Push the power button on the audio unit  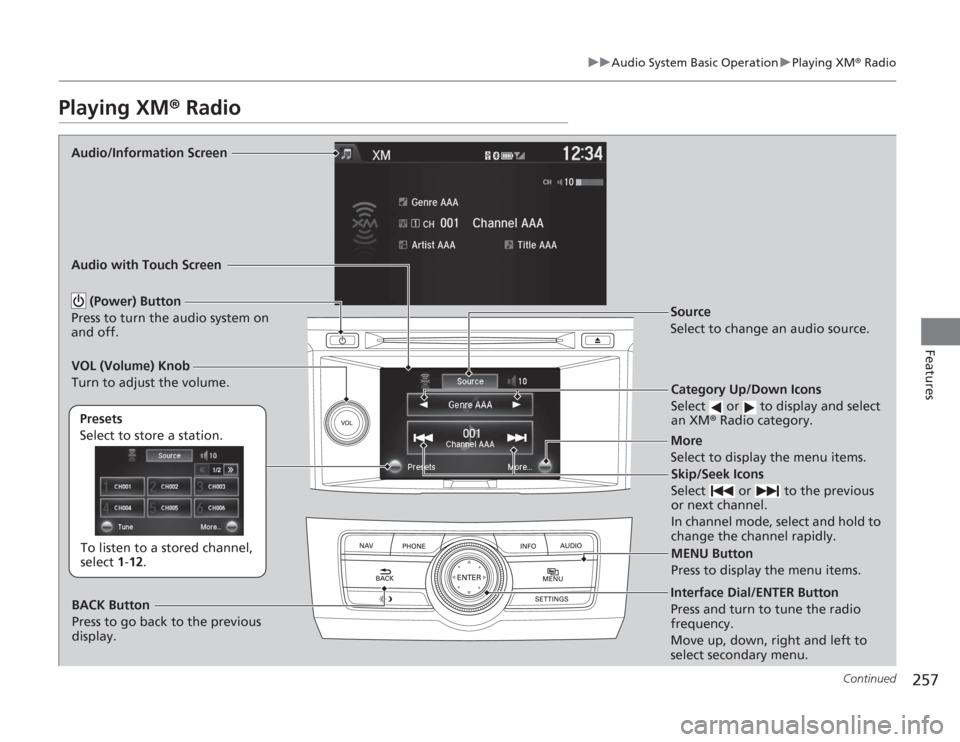click(342, 340)
